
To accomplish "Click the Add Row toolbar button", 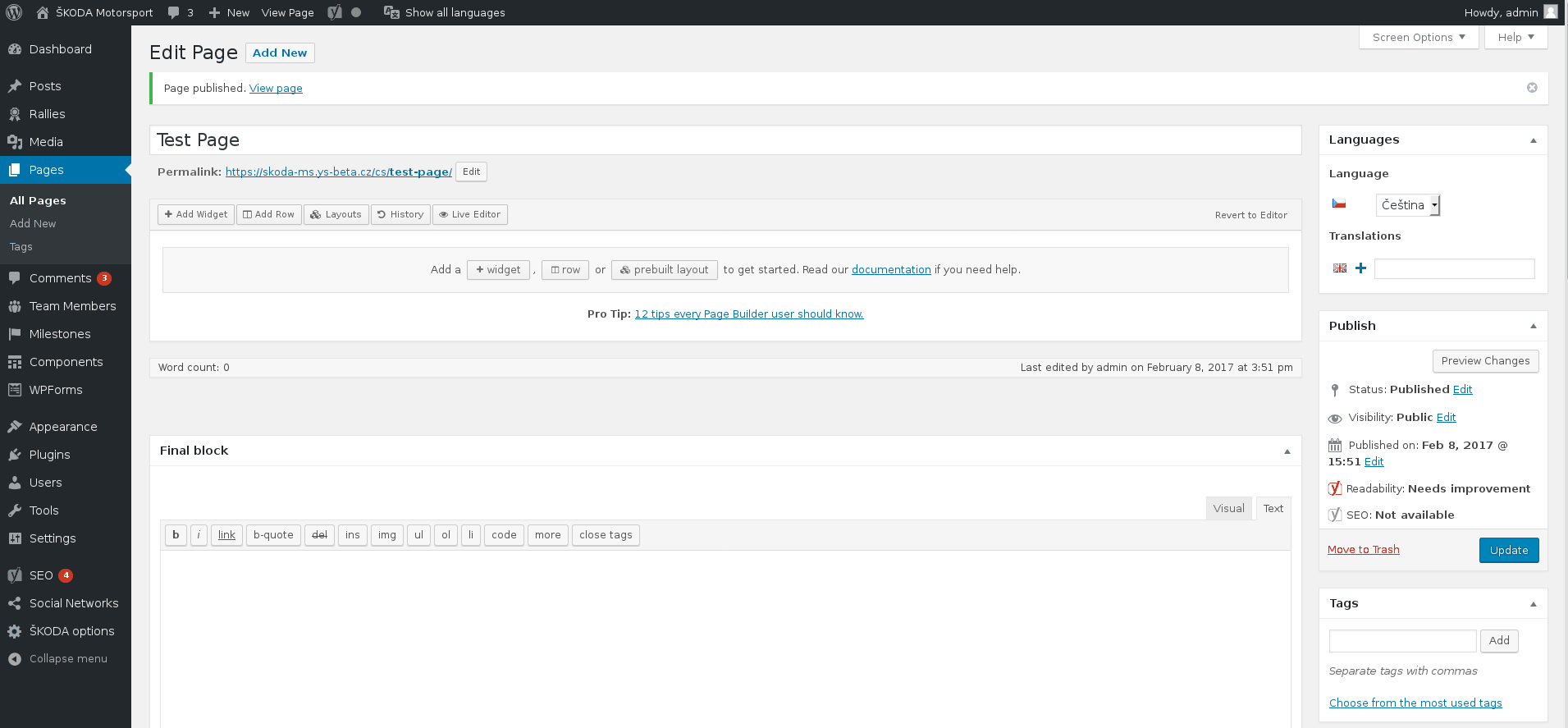I will click(269, 214).
